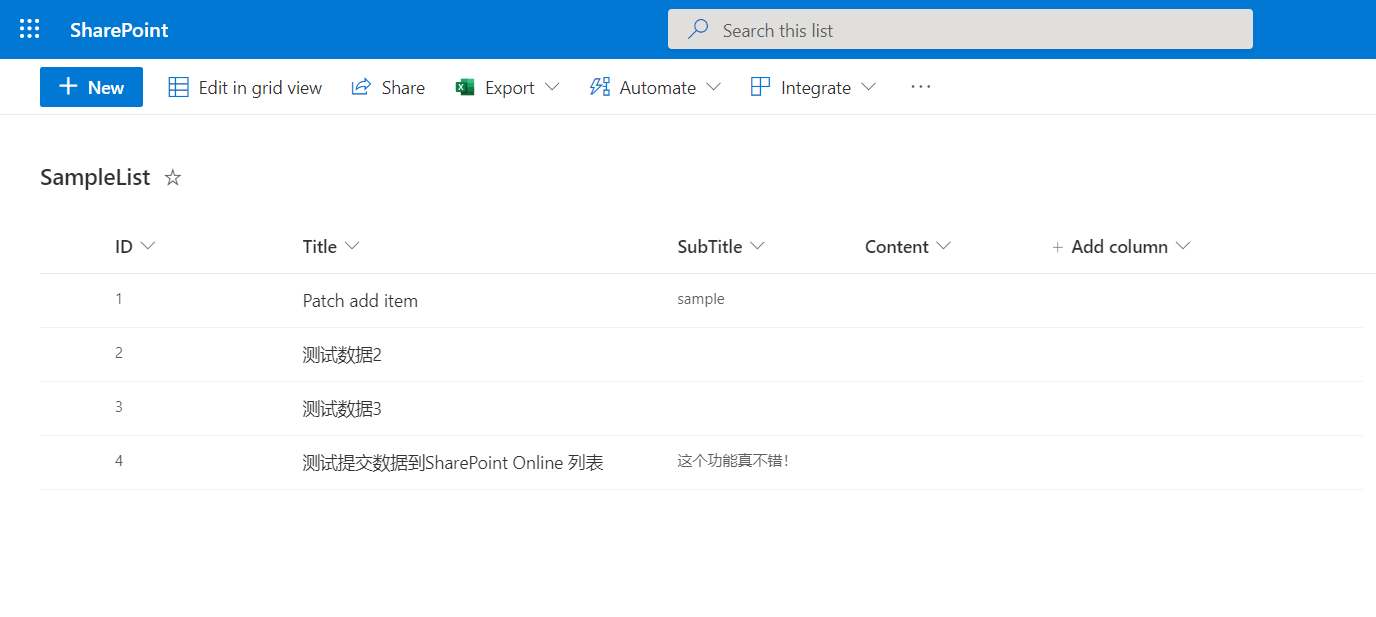Click the Automate flow icon
The width and height of the screenshot is (1376, 617).
[x=600, y=87]
